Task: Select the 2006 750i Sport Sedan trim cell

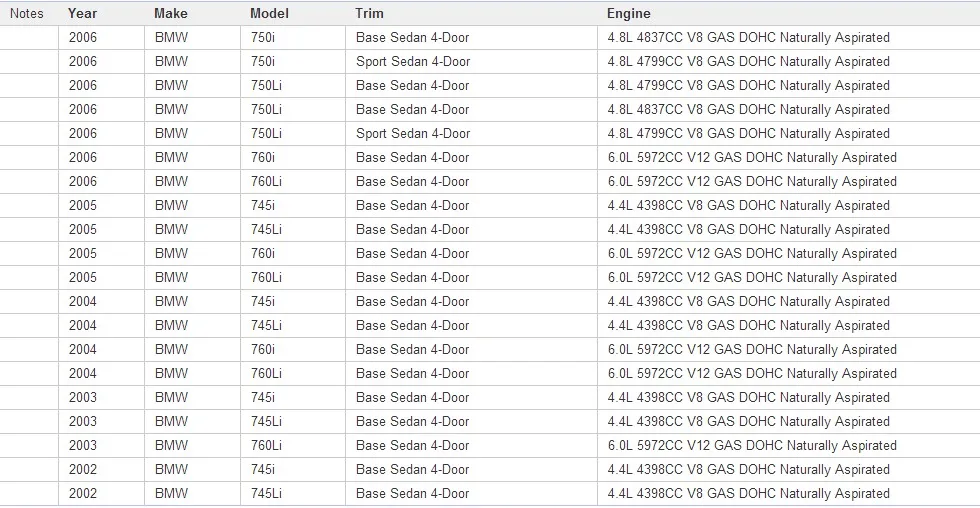Action: 471,62
